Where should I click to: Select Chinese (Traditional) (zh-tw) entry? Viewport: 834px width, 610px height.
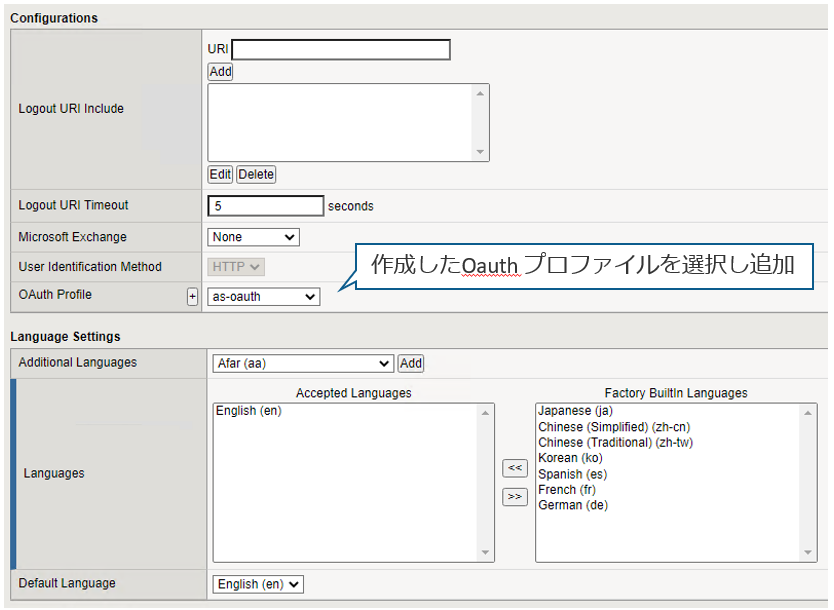(615, 442)
